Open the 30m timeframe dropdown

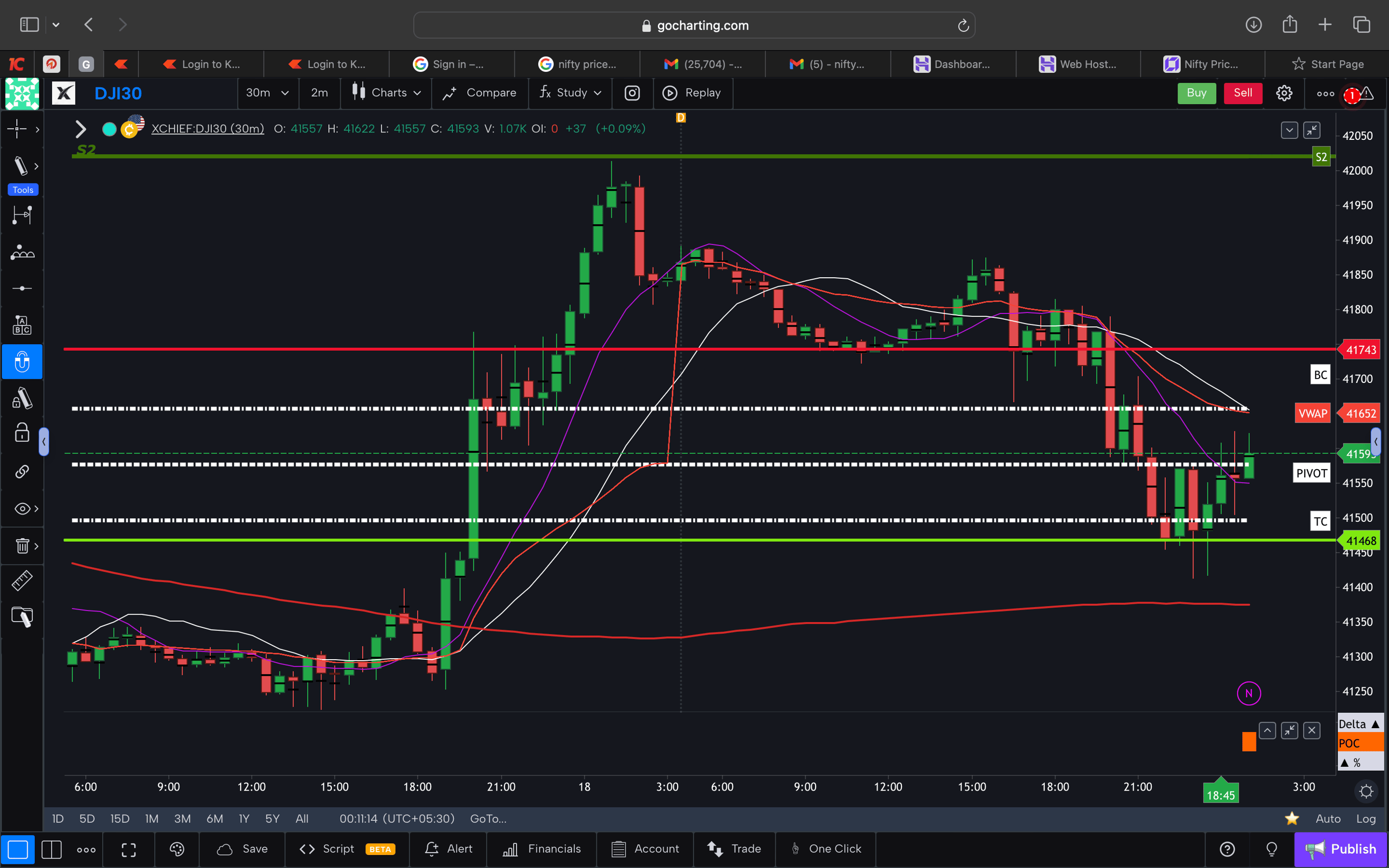click(267, 93)
